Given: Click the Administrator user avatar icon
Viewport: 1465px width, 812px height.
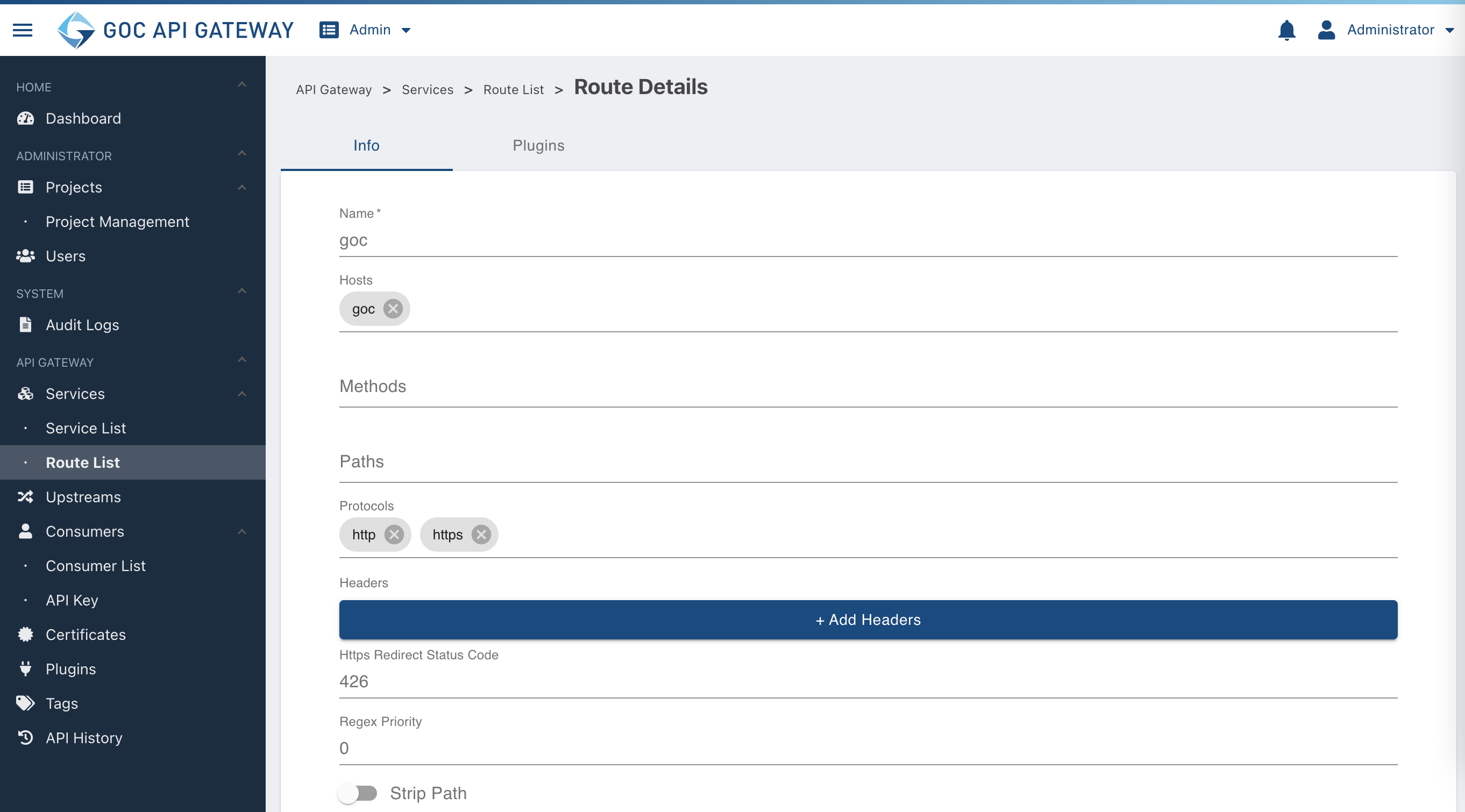Looking at the screenshot, I should coord(1326,30).
